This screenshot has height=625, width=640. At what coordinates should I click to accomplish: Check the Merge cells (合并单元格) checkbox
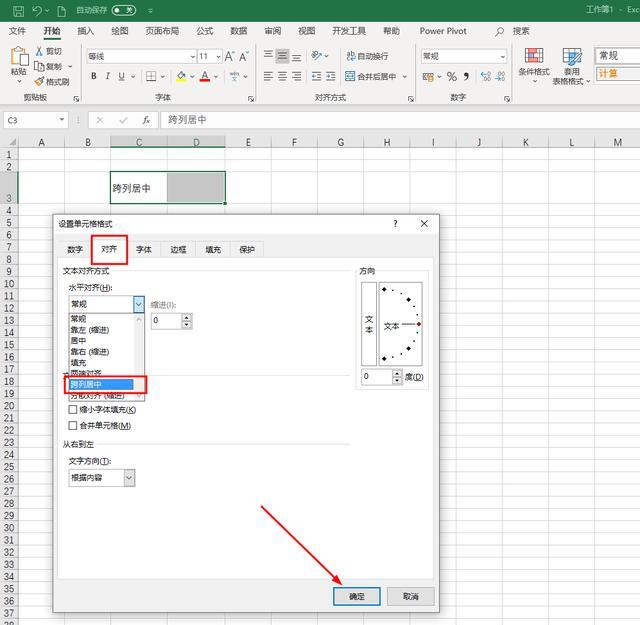click(72, 426)
